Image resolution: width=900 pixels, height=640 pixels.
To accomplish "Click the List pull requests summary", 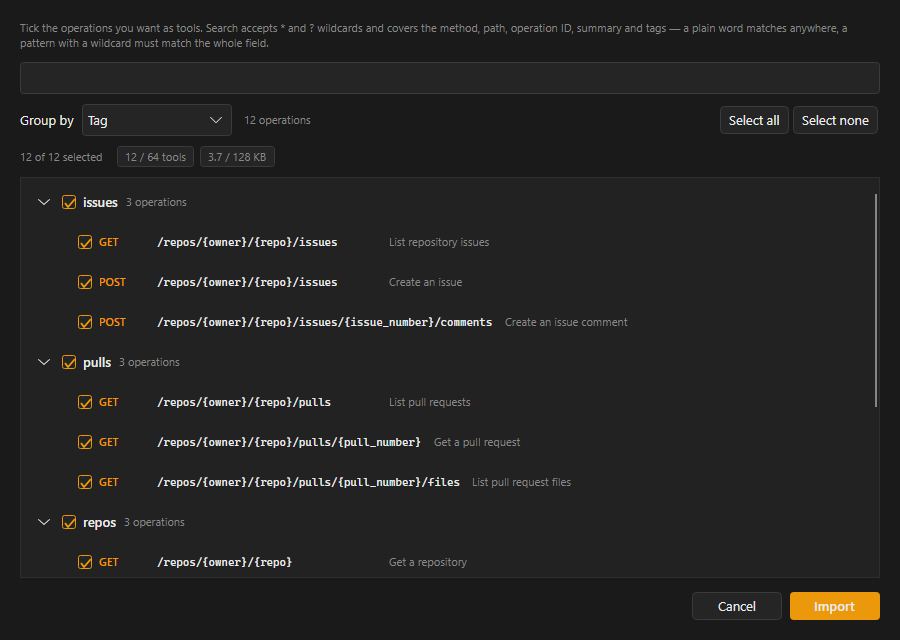I will (429, 402).
